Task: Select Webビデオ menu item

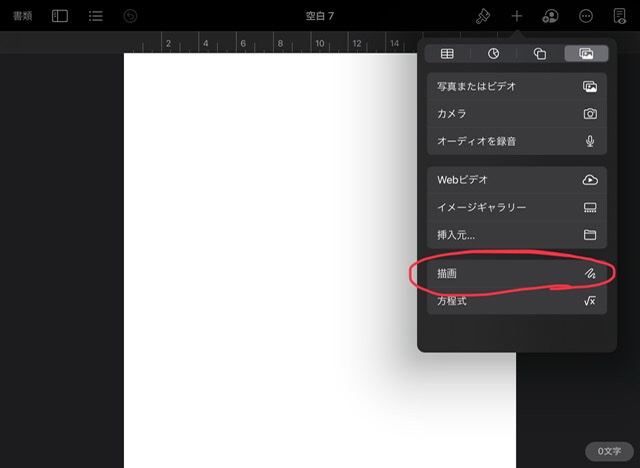Action: tap(516, 180)
